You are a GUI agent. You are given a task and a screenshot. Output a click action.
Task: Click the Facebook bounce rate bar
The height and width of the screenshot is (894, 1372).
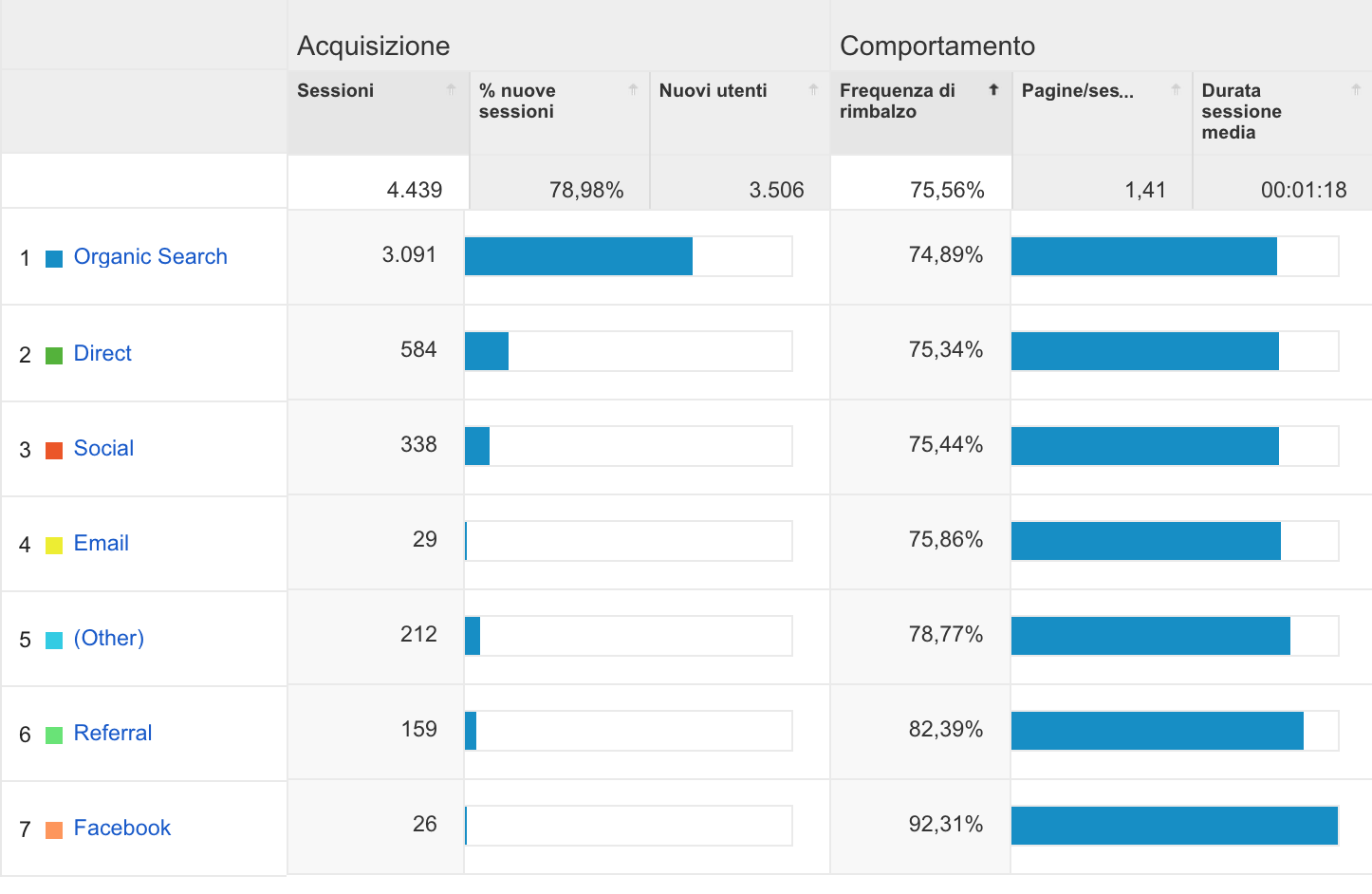pyautogui.click(x=1175, y=826)
